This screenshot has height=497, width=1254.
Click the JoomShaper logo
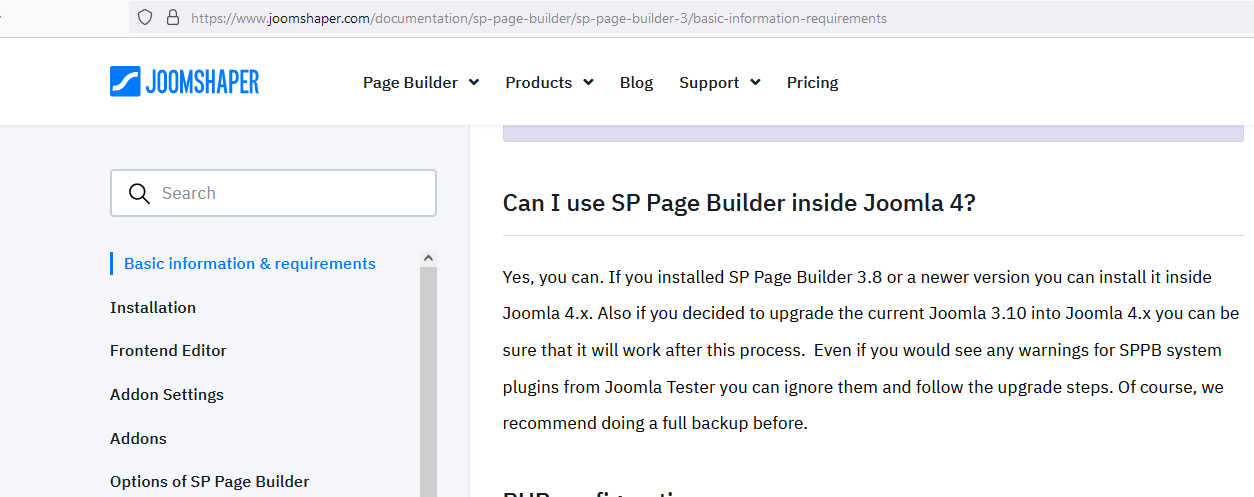184,82
